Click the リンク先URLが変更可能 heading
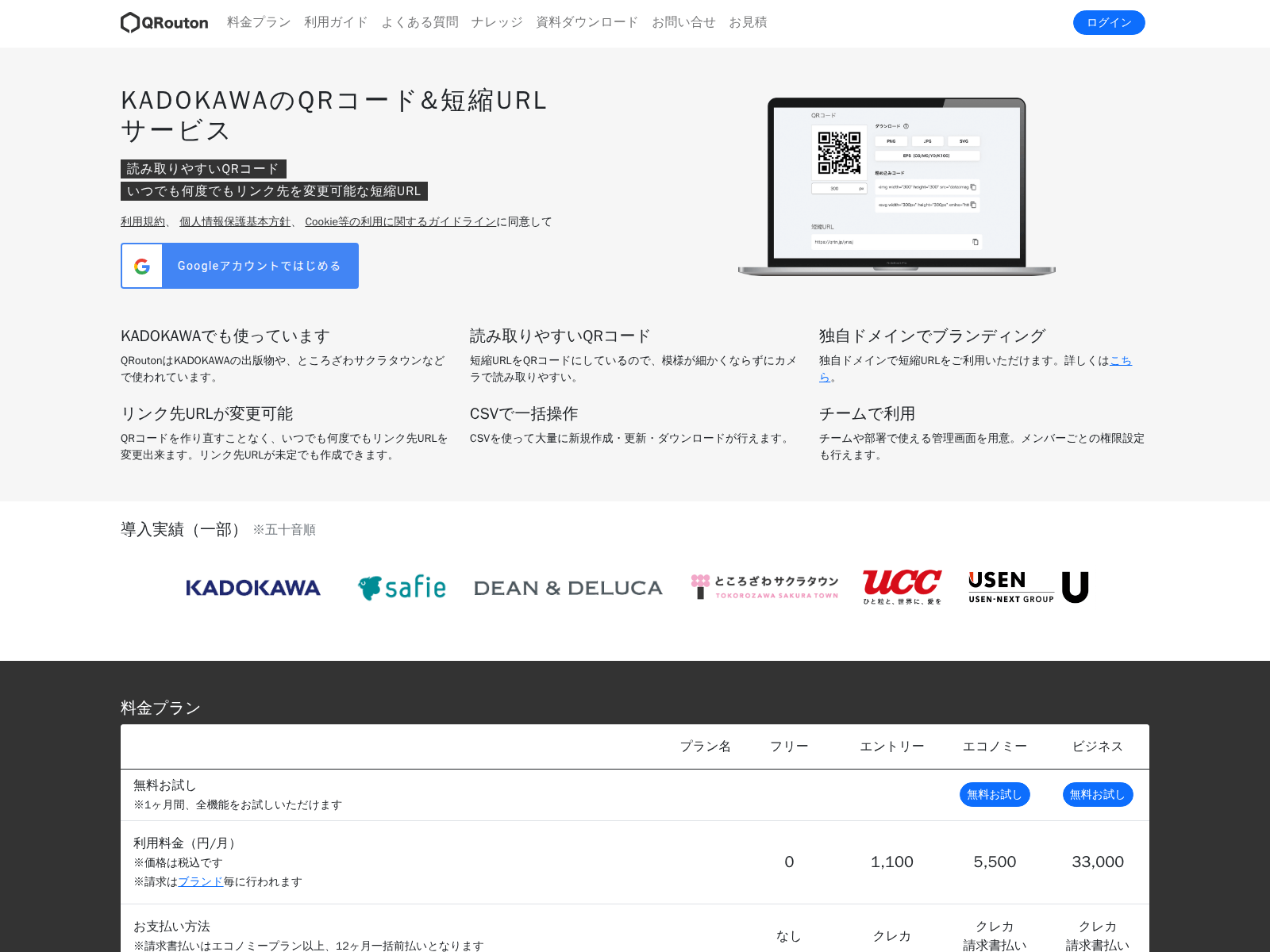Viewport: 1270px width, 952px height. 207,413
